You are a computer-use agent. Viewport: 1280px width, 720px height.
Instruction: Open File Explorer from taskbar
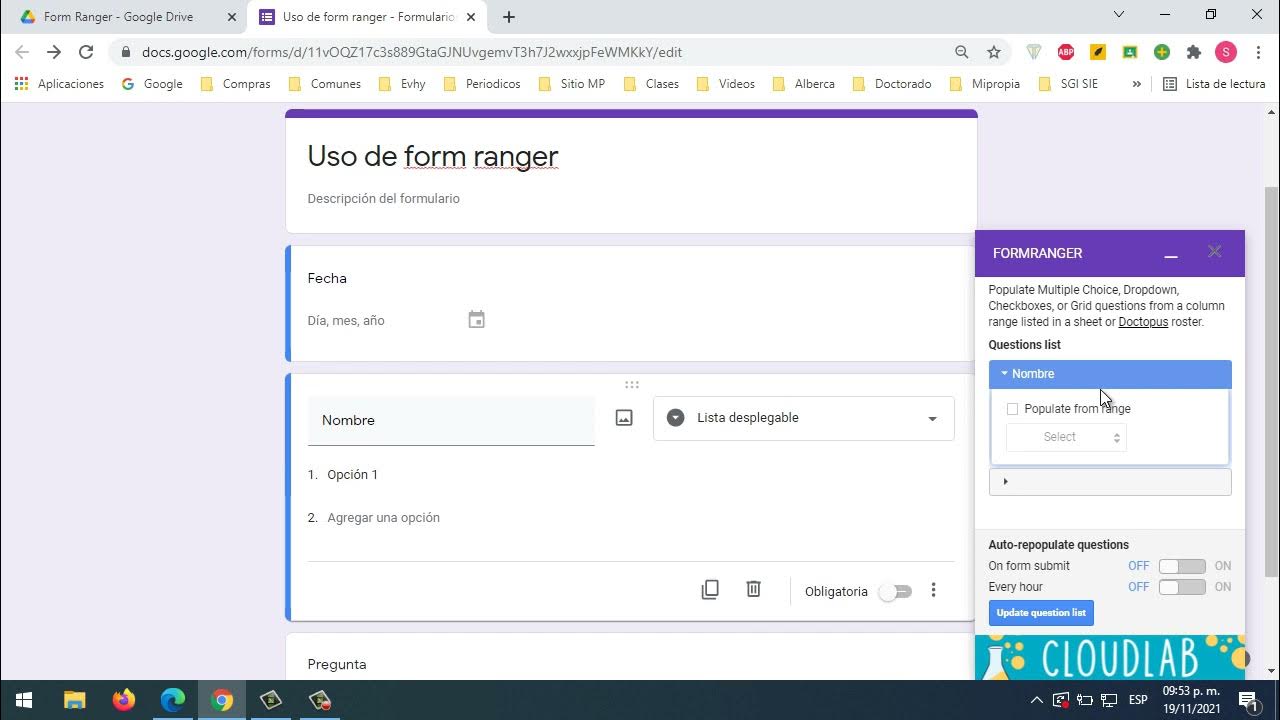[x=74, y=700]
